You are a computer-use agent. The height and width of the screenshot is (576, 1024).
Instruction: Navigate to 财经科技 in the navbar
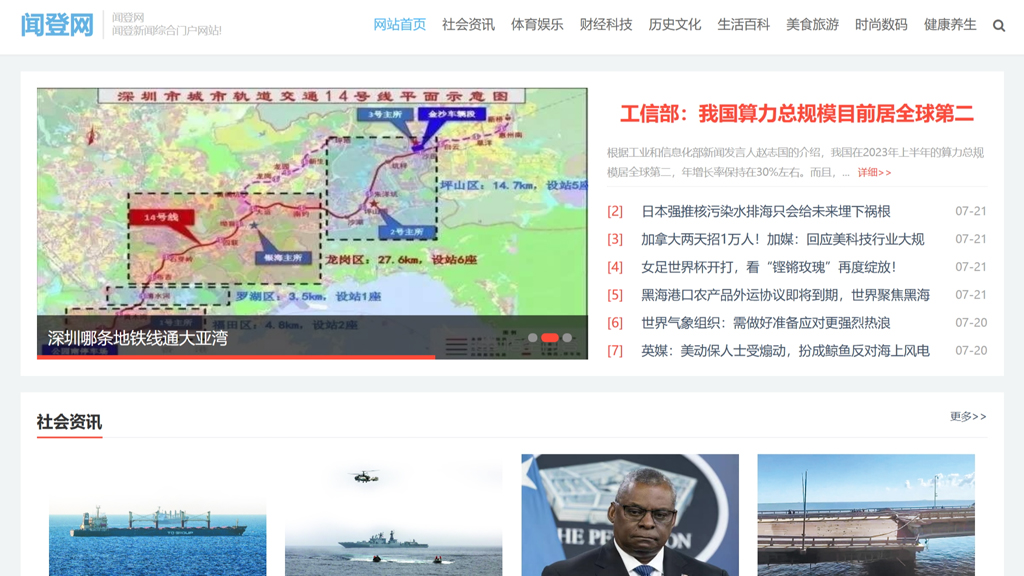[606, 25]
